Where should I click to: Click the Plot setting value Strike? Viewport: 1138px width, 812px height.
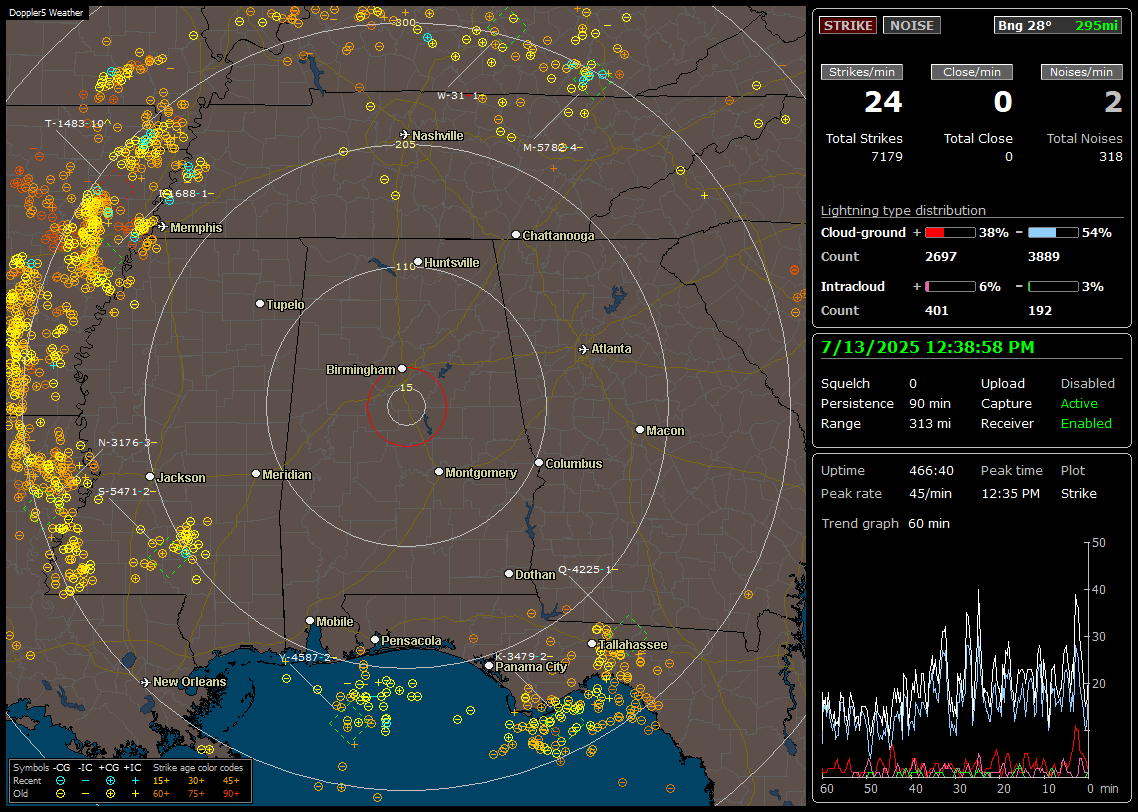pos(1078,493)
